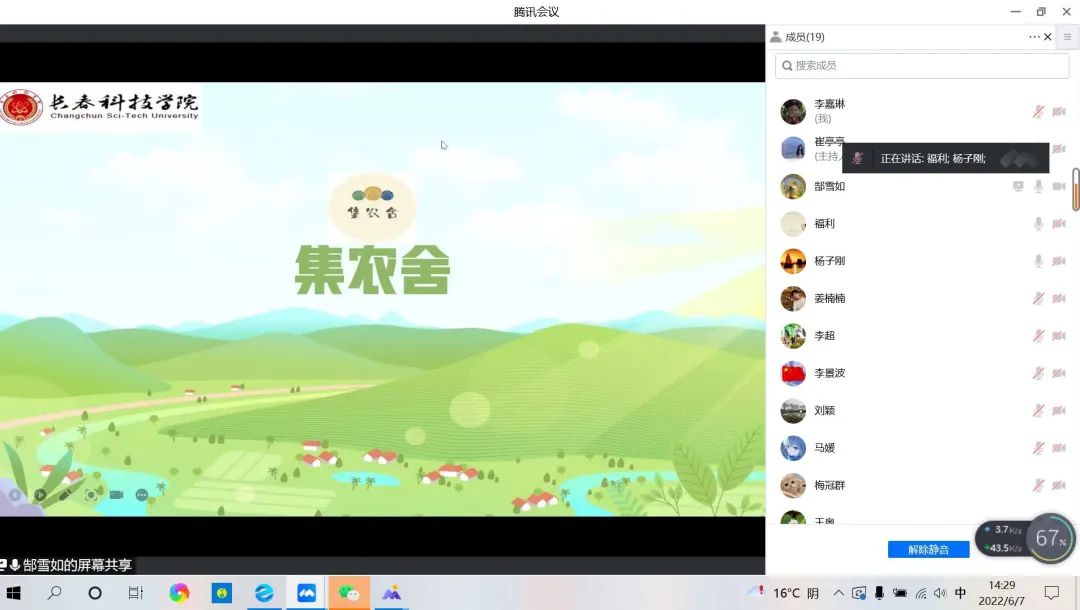This screenshot has height=610, width=1080.
Task: Click 郜雪如's screen sharing icon
Action: tap(1018, 186)
